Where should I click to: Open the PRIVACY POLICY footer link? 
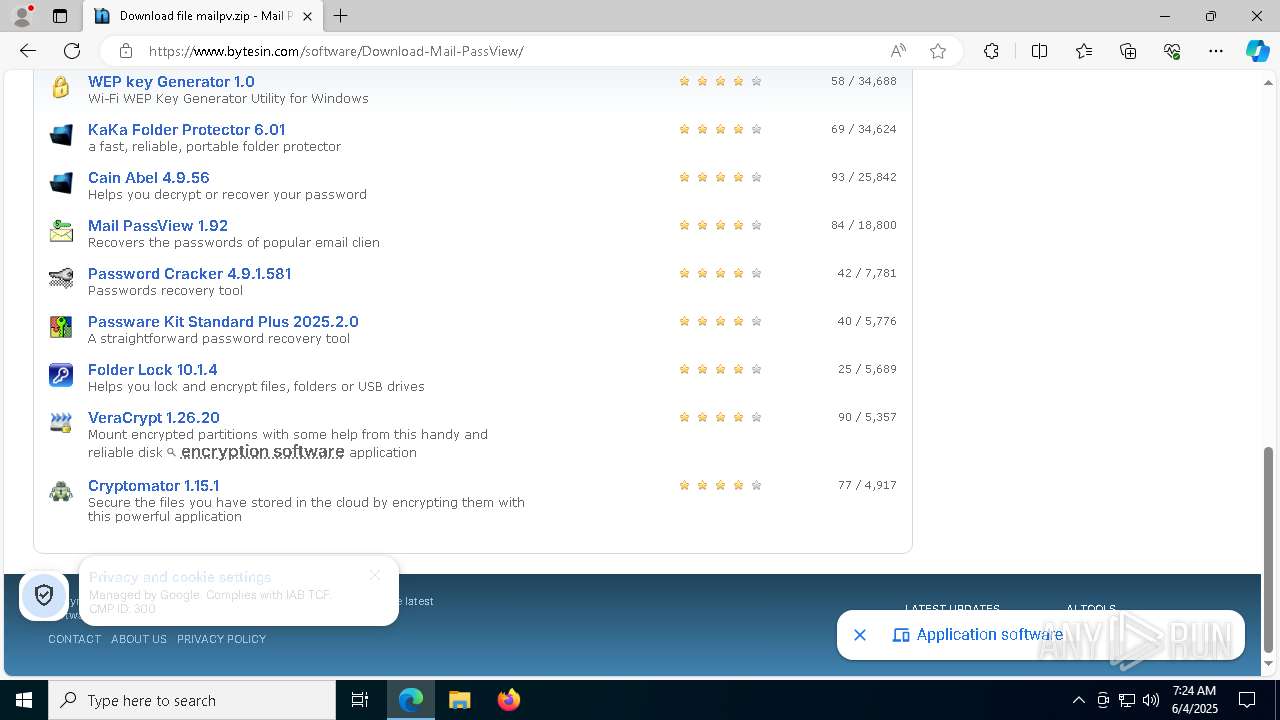pos(221,639)
